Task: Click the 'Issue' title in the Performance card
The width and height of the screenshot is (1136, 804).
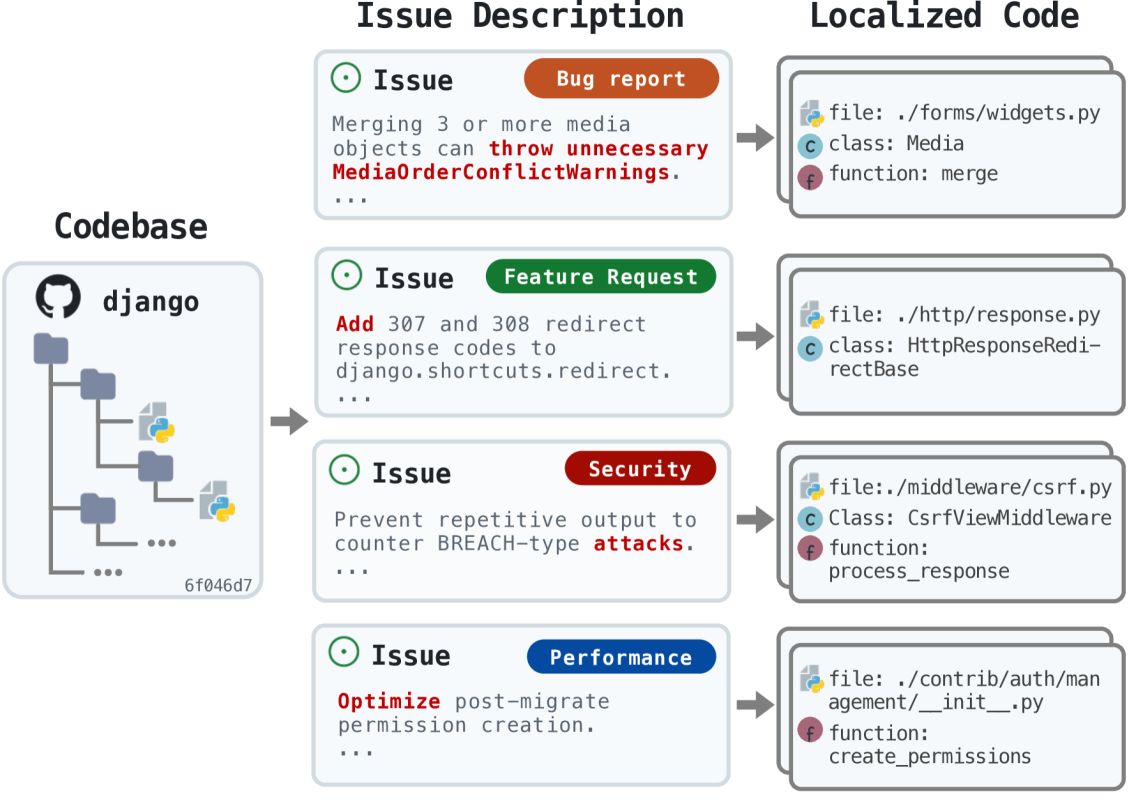Action: tap(411, 656)
